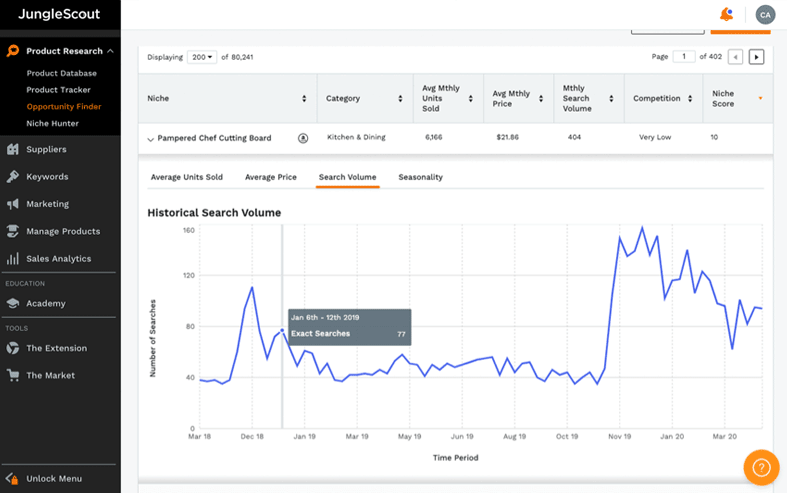Click the Marketing megaphone icon
The width and height of the screenshot is (787, 493).
click(13, 204)
